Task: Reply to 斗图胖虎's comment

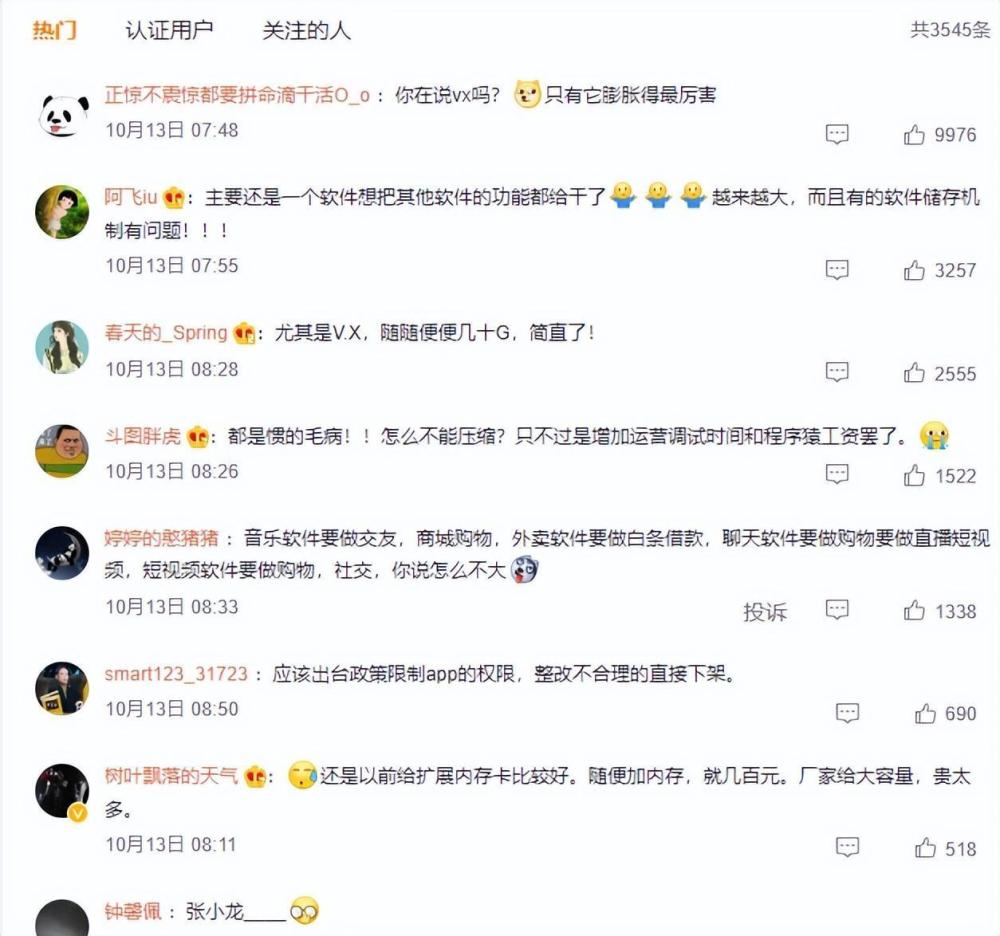Action: click(837, 474)
